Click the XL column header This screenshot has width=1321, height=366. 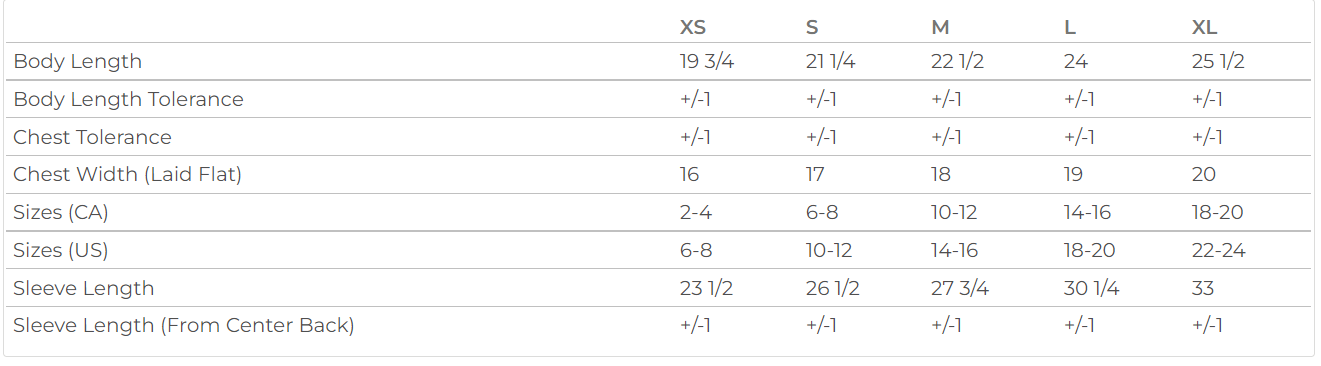click(x=1204, y=27)
